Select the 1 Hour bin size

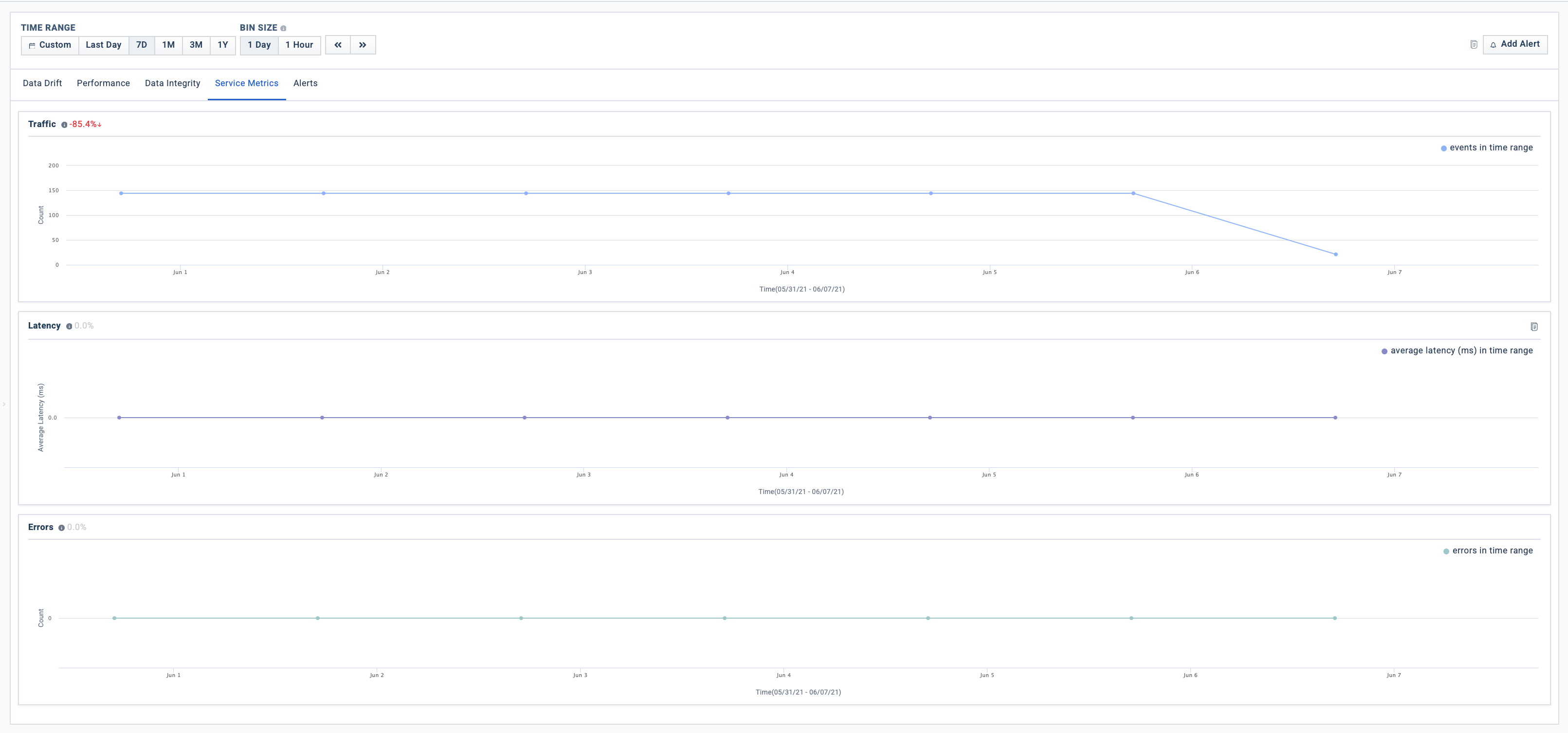[299, 45]
